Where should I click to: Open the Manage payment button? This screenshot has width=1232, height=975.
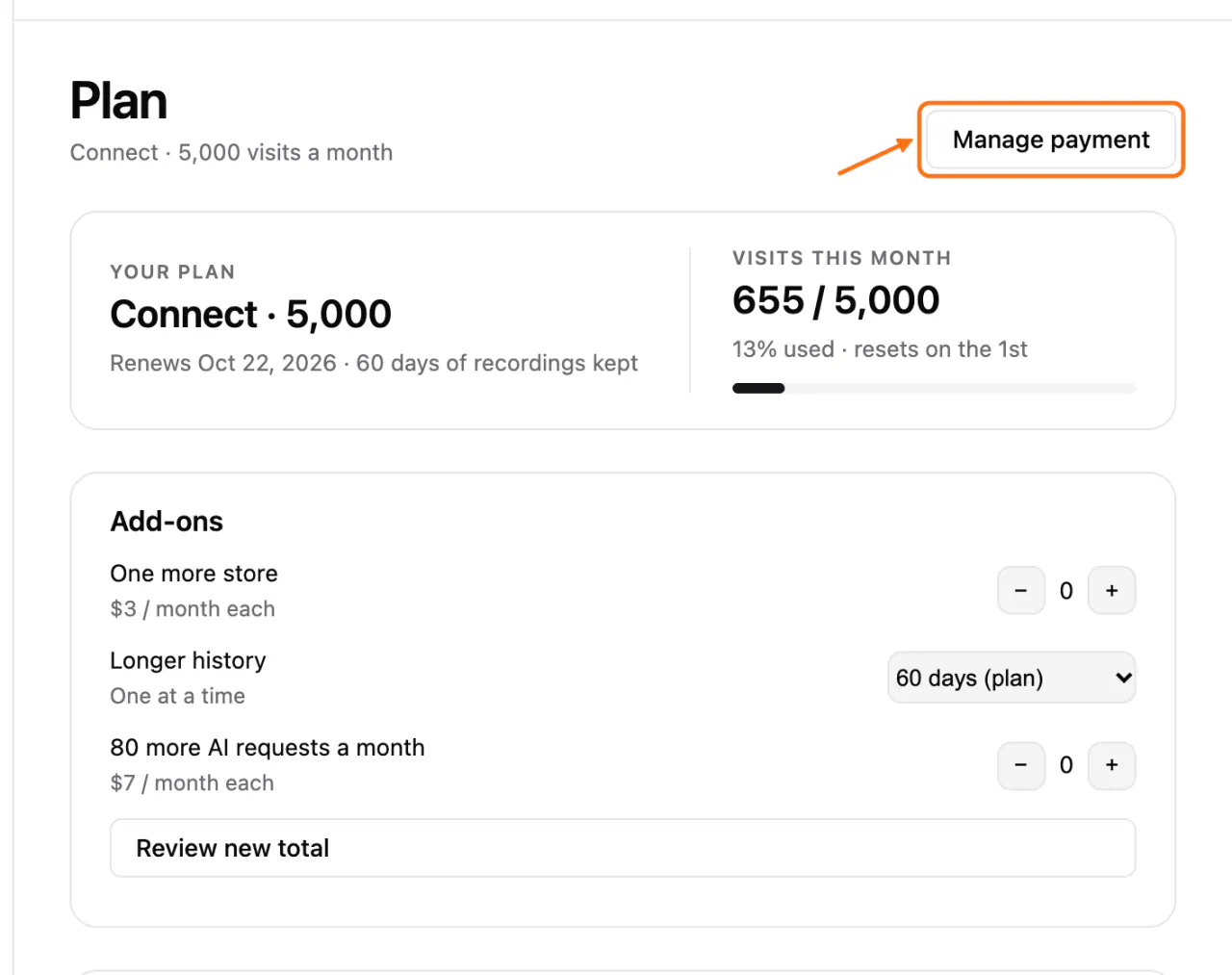click(x=1051, y=140)
